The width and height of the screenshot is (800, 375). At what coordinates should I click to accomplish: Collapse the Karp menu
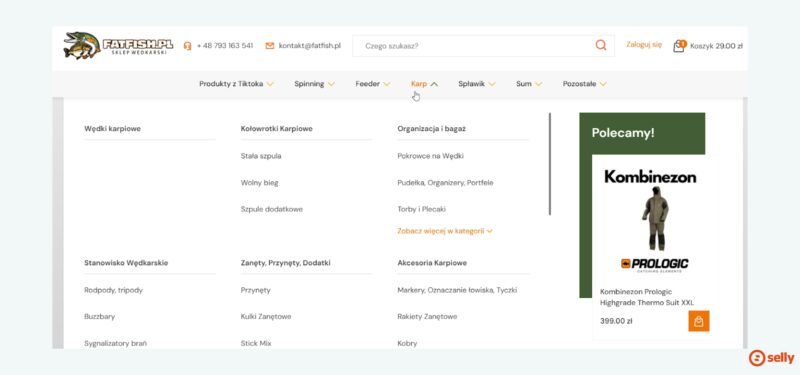coord(424,84)
